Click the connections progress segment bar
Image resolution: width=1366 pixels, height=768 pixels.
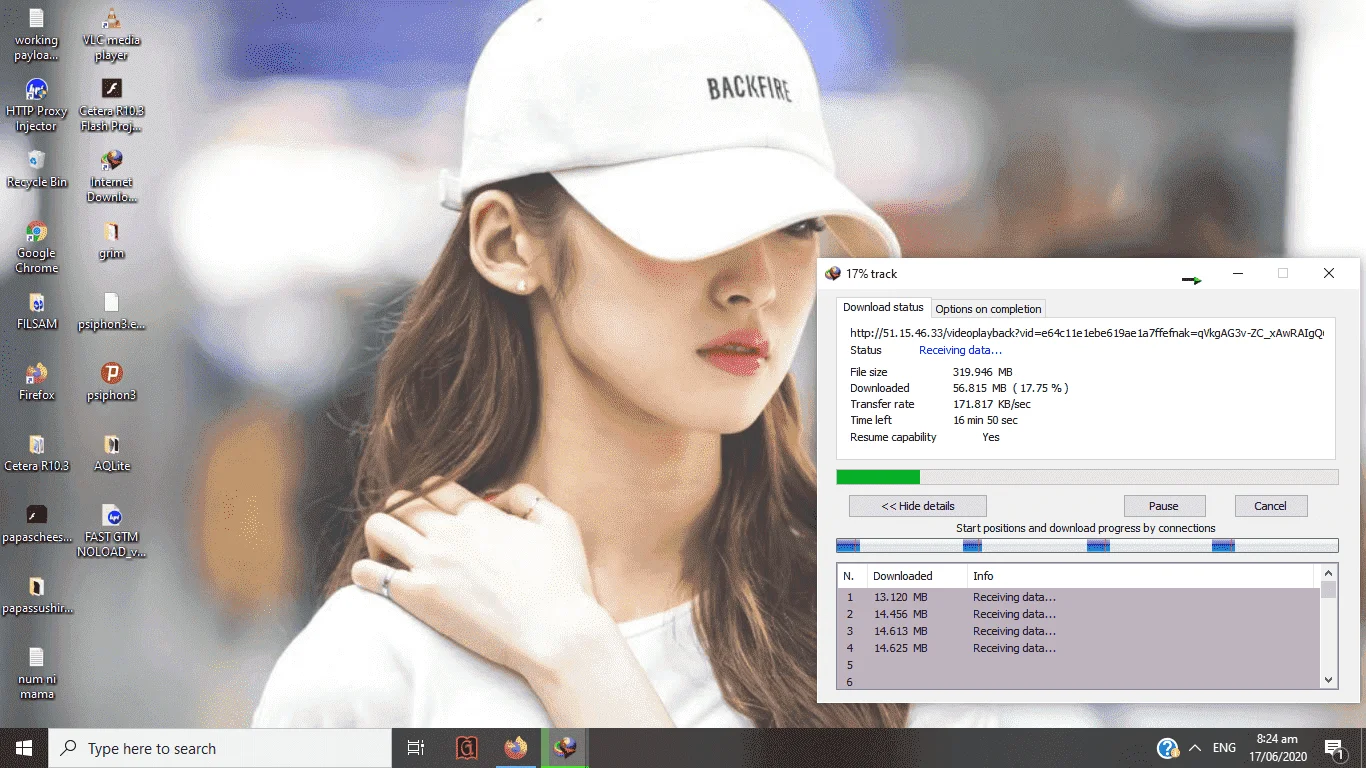pyautogui.click(x=1087, y=545)
